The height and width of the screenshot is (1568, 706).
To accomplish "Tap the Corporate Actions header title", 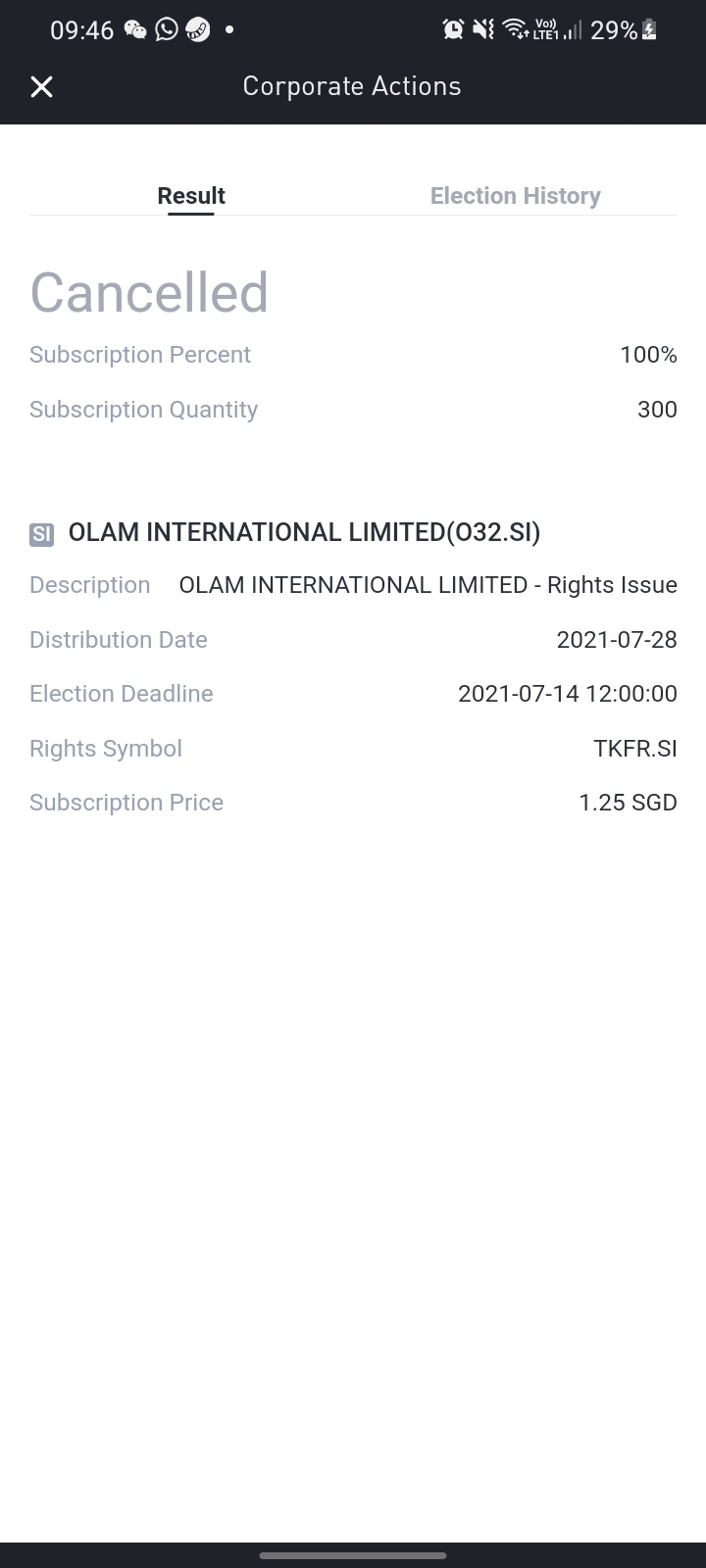I will (x=352, y=86).
